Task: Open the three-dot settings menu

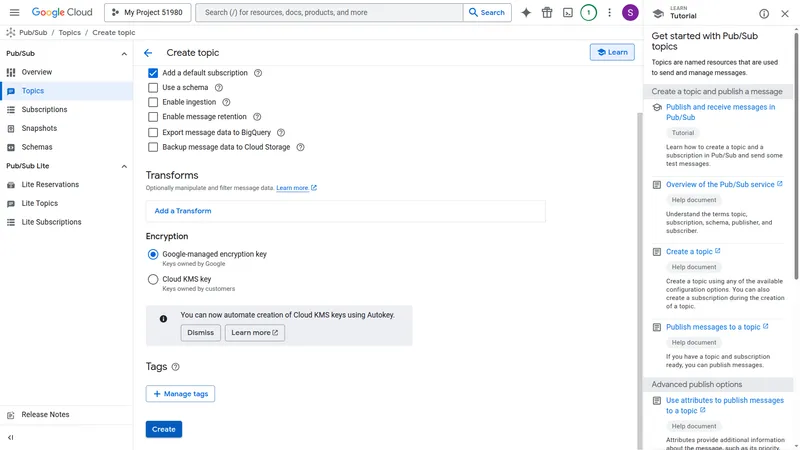Action: 609,13
